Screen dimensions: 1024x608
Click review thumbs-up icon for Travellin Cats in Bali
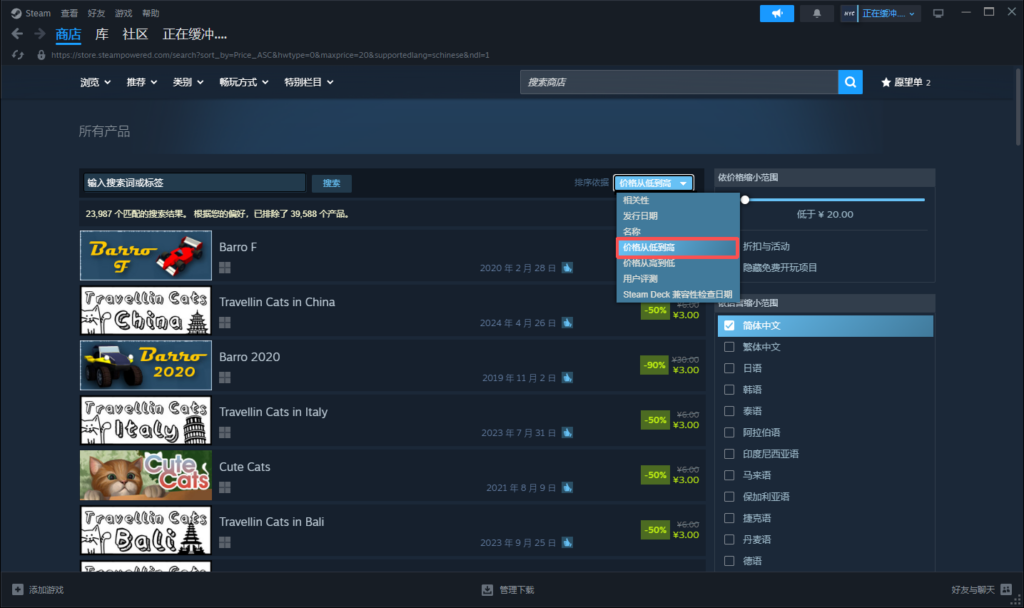[567, 542]
